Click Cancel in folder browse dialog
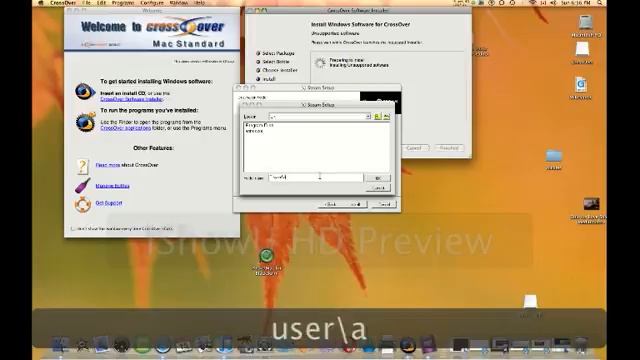 coord(378,188)
